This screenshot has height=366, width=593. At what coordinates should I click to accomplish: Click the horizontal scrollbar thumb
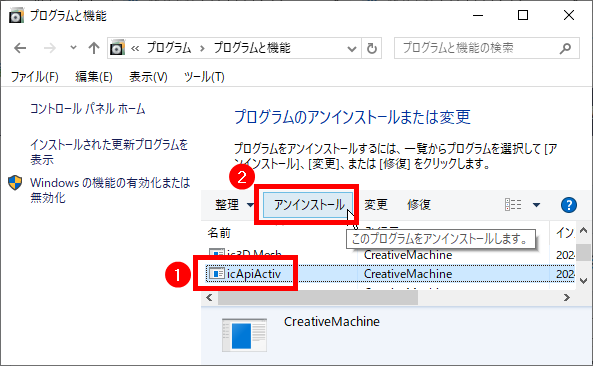(x=318, y=298)
